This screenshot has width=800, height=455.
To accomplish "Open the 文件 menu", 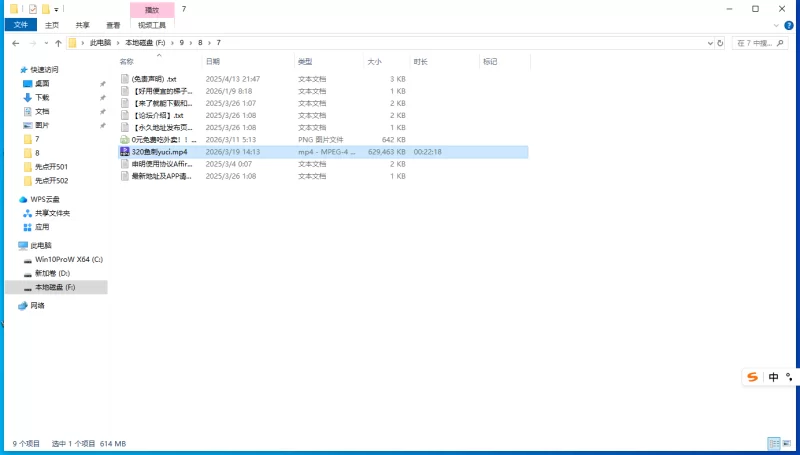I will click(x=18, y=25).
